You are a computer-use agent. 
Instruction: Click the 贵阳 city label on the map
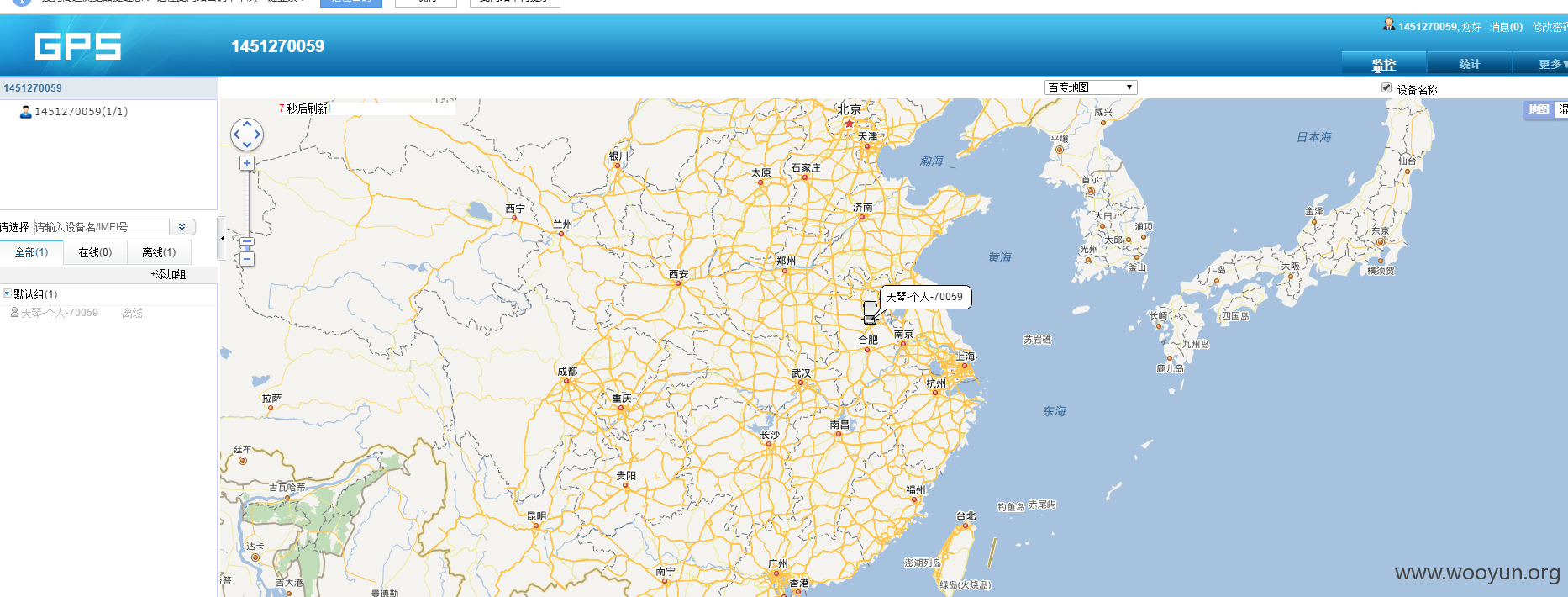click(626, 475)
